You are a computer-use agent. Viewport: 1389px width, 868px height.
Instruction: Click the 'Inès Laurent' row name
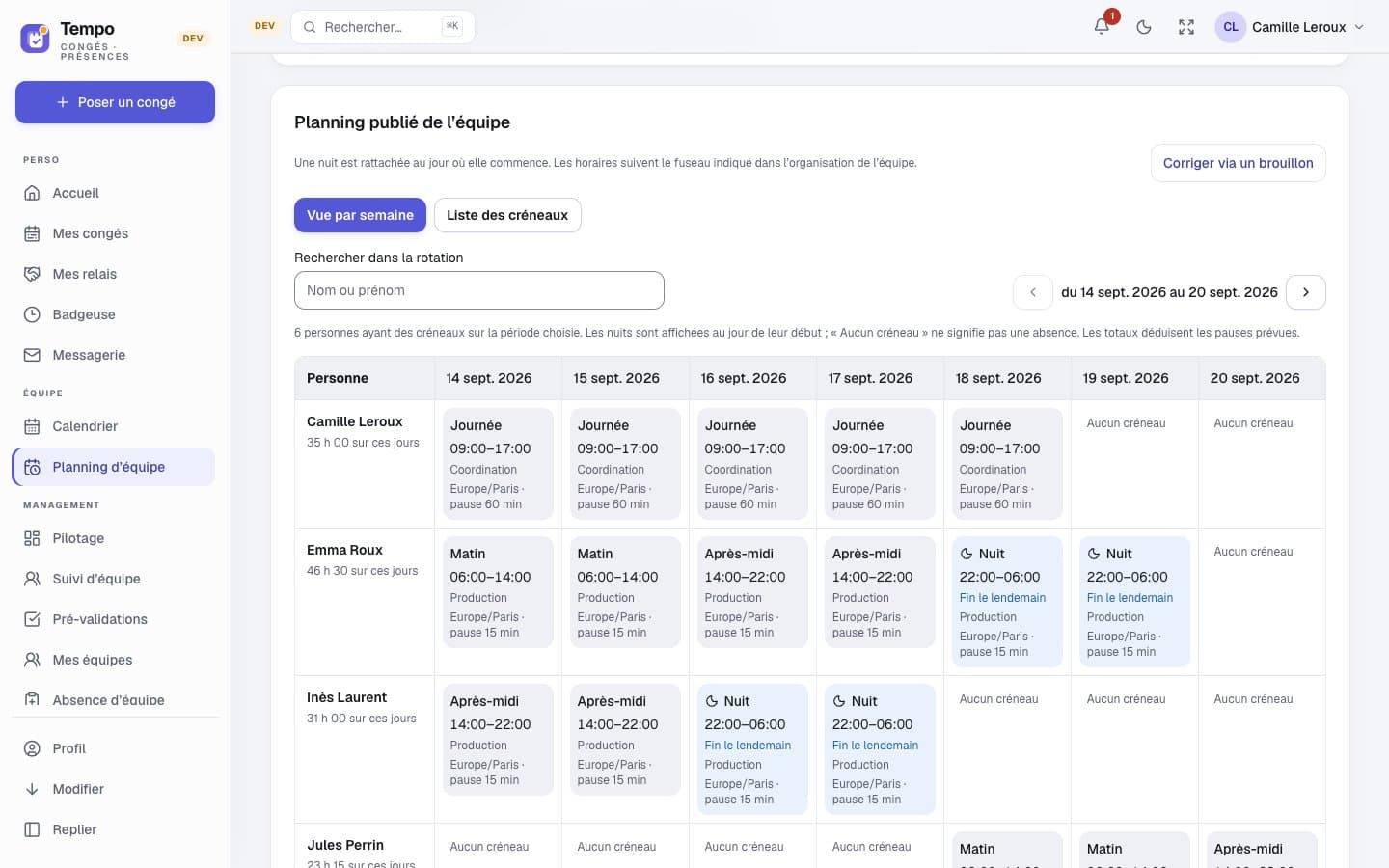tap(346, 697)
